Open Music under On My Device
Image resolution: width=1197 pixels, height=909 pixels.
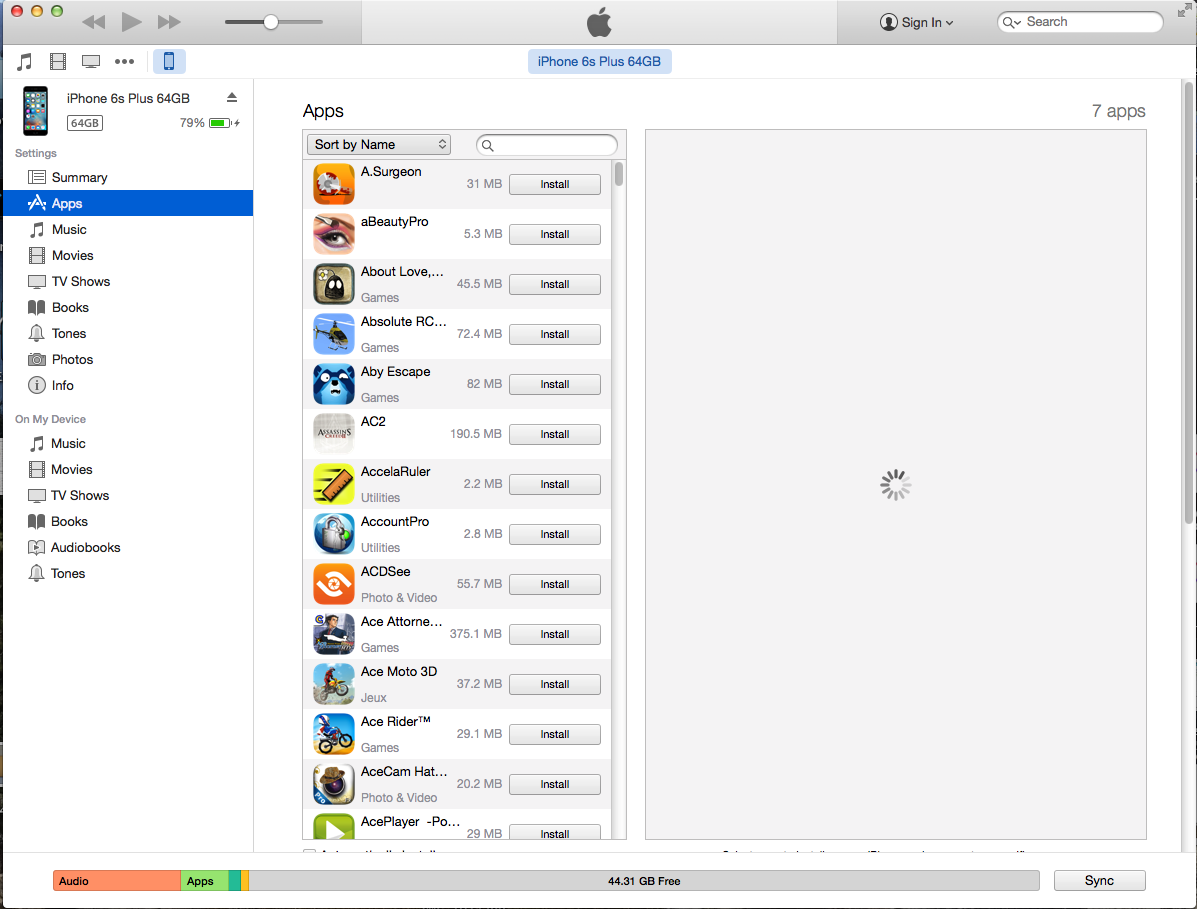click(128, 443)
